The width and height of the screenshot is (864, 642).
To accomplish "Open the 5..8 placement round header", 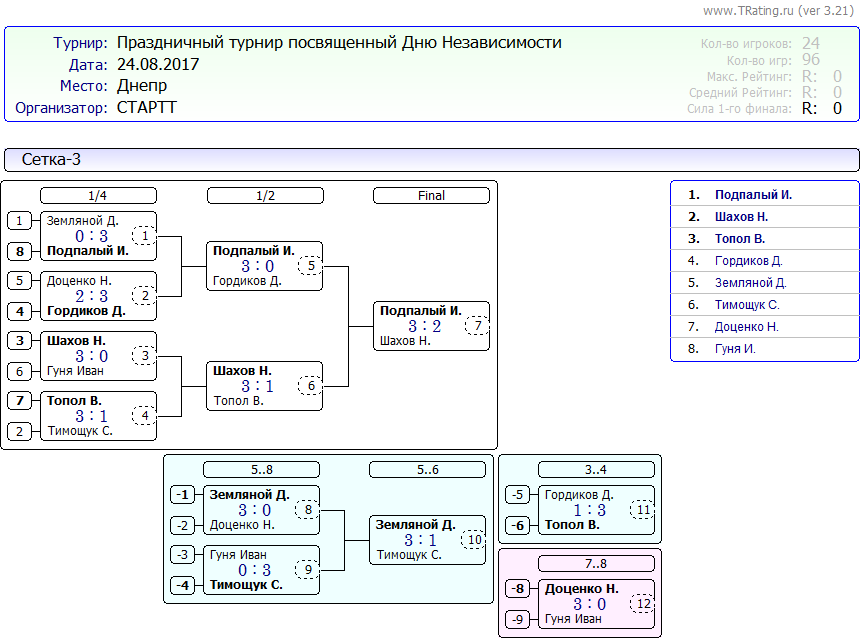I will [x=261, y=469].
